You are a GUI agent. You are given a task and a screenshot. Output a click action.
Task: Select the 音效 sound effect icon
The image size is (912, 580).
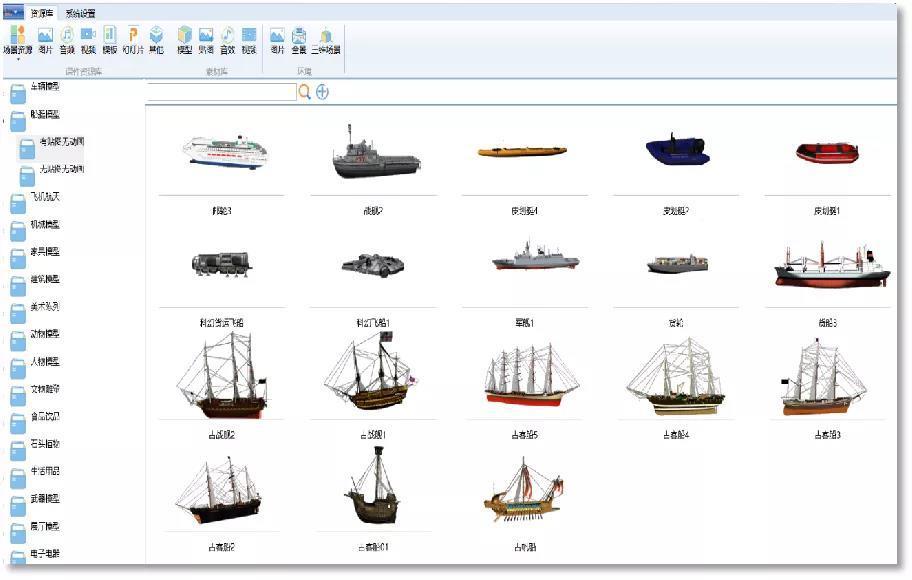(228, 36)
